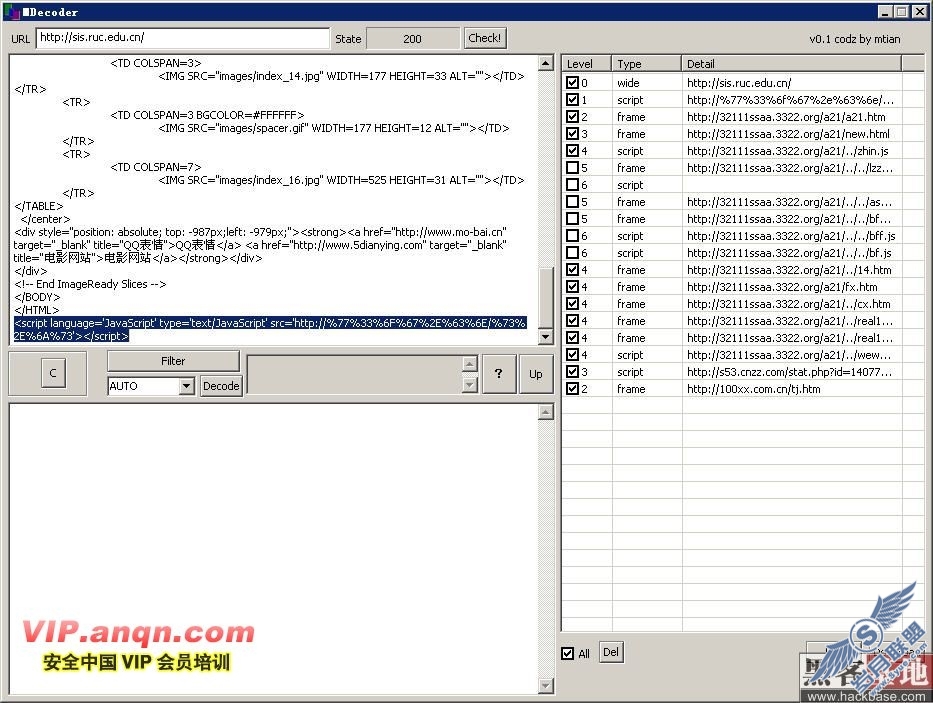This screenshot has height=703, width=933.
Task: Check the bff.js script row checkbox
Action: 572,236
